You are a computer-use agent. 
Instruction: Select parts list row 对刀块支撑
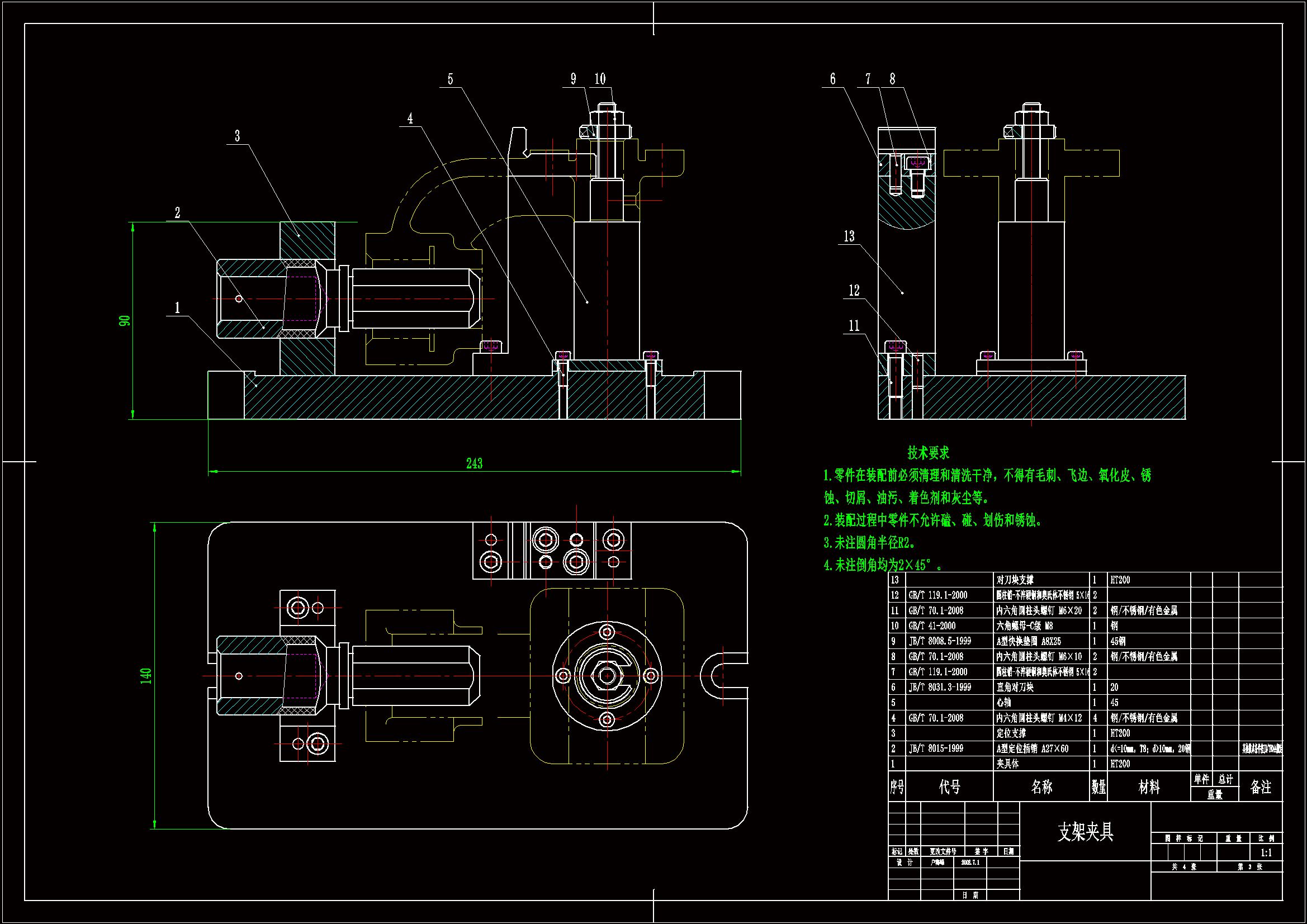(1015, 580)
